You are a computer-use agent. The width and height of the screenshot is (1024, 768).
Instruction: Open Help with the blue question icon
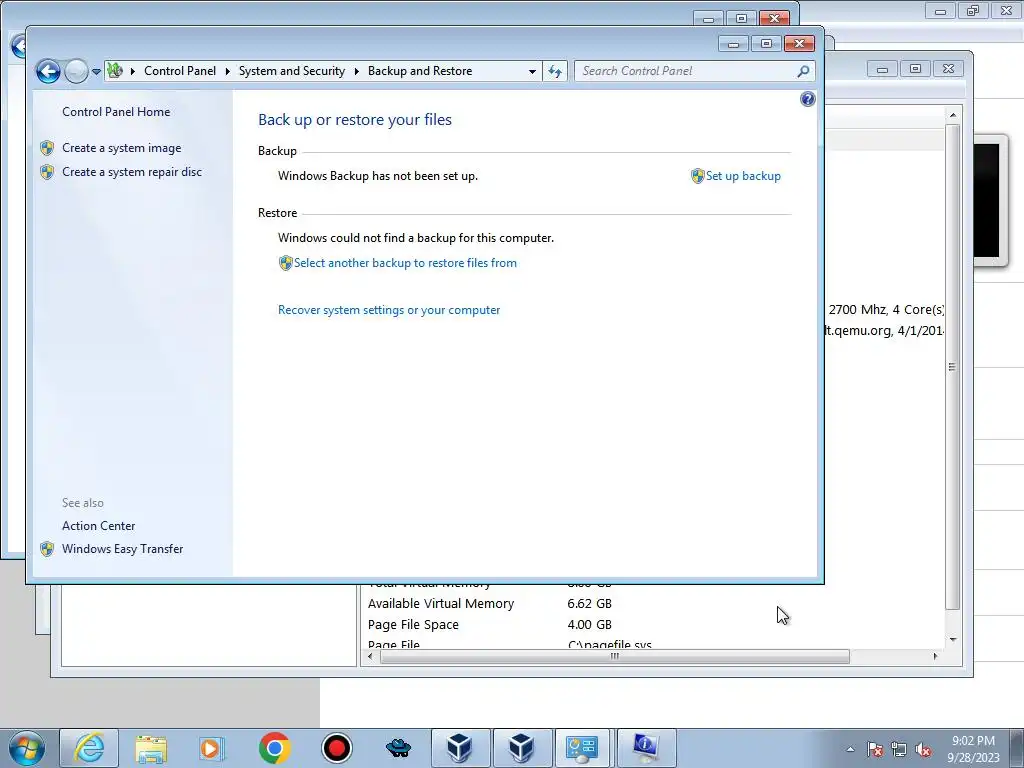[x=808, y=99]
